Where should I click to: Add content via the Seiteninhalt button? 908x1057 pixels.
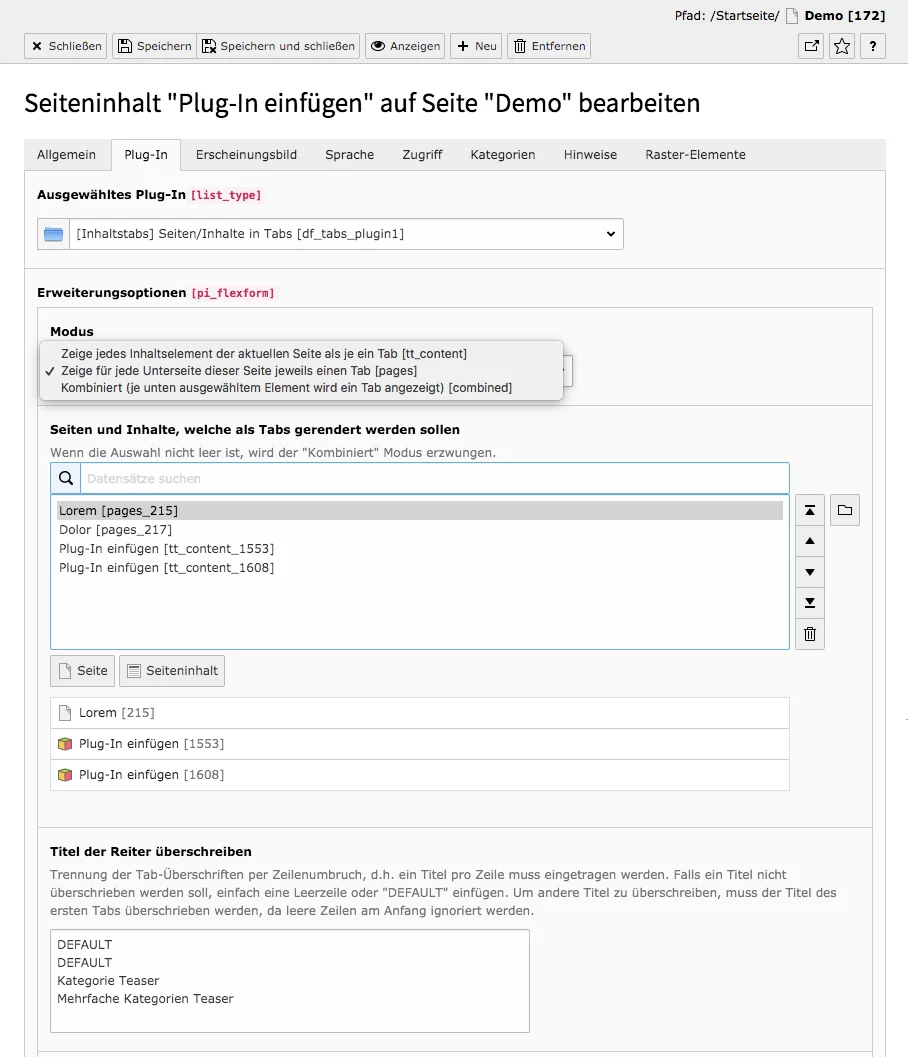172,671
